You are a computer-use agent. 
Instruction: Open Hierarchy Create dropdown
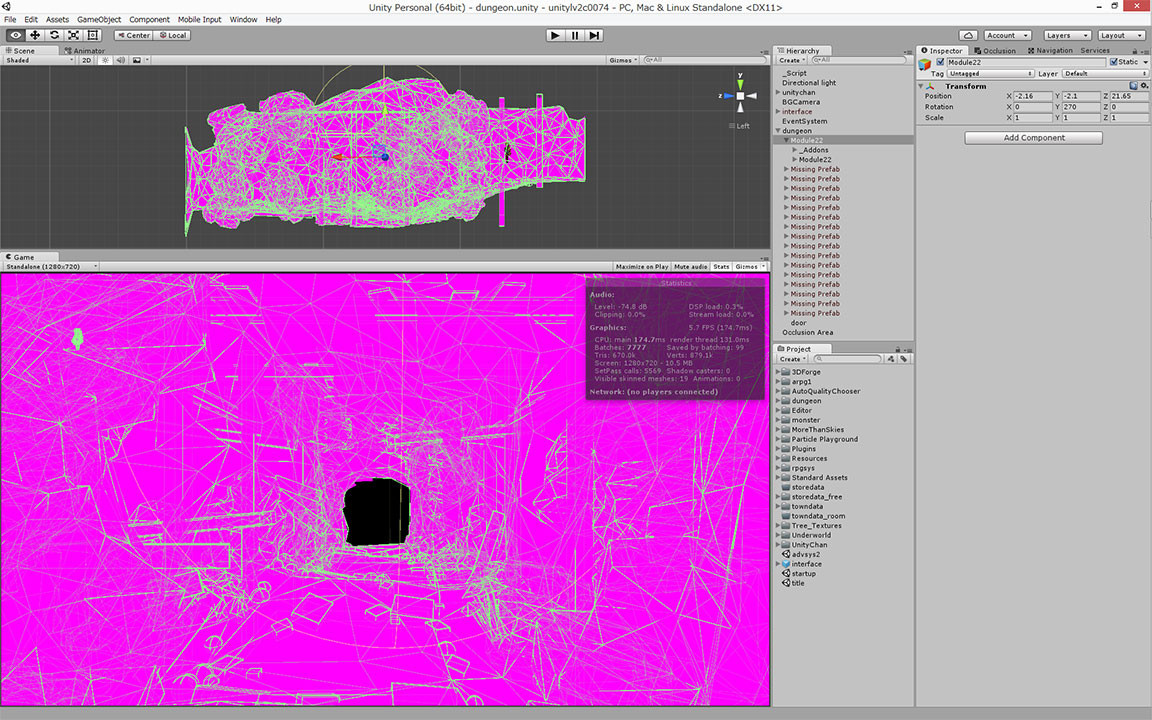pos(791,60)
